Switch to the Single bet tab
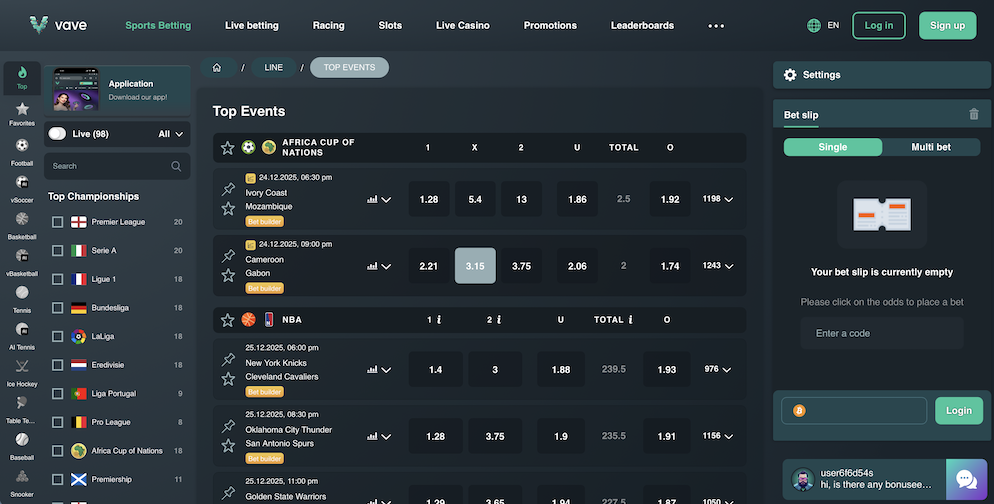 [832, 147]
